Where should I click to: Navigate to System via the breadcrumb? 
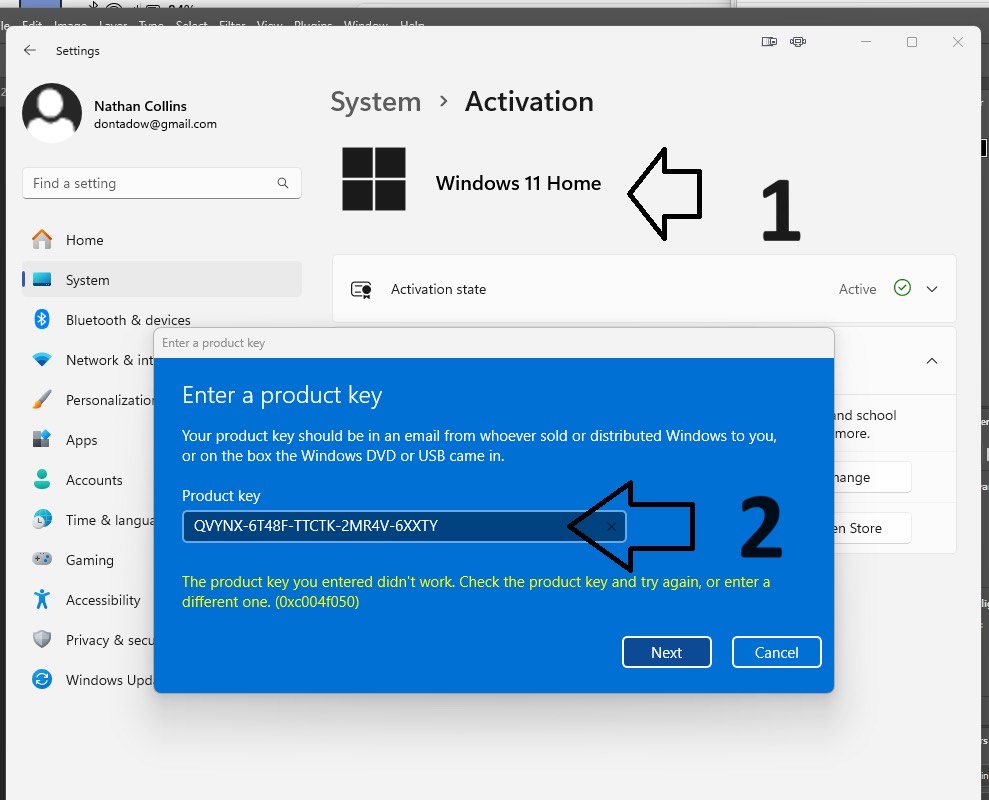click(x=375, y=102)
